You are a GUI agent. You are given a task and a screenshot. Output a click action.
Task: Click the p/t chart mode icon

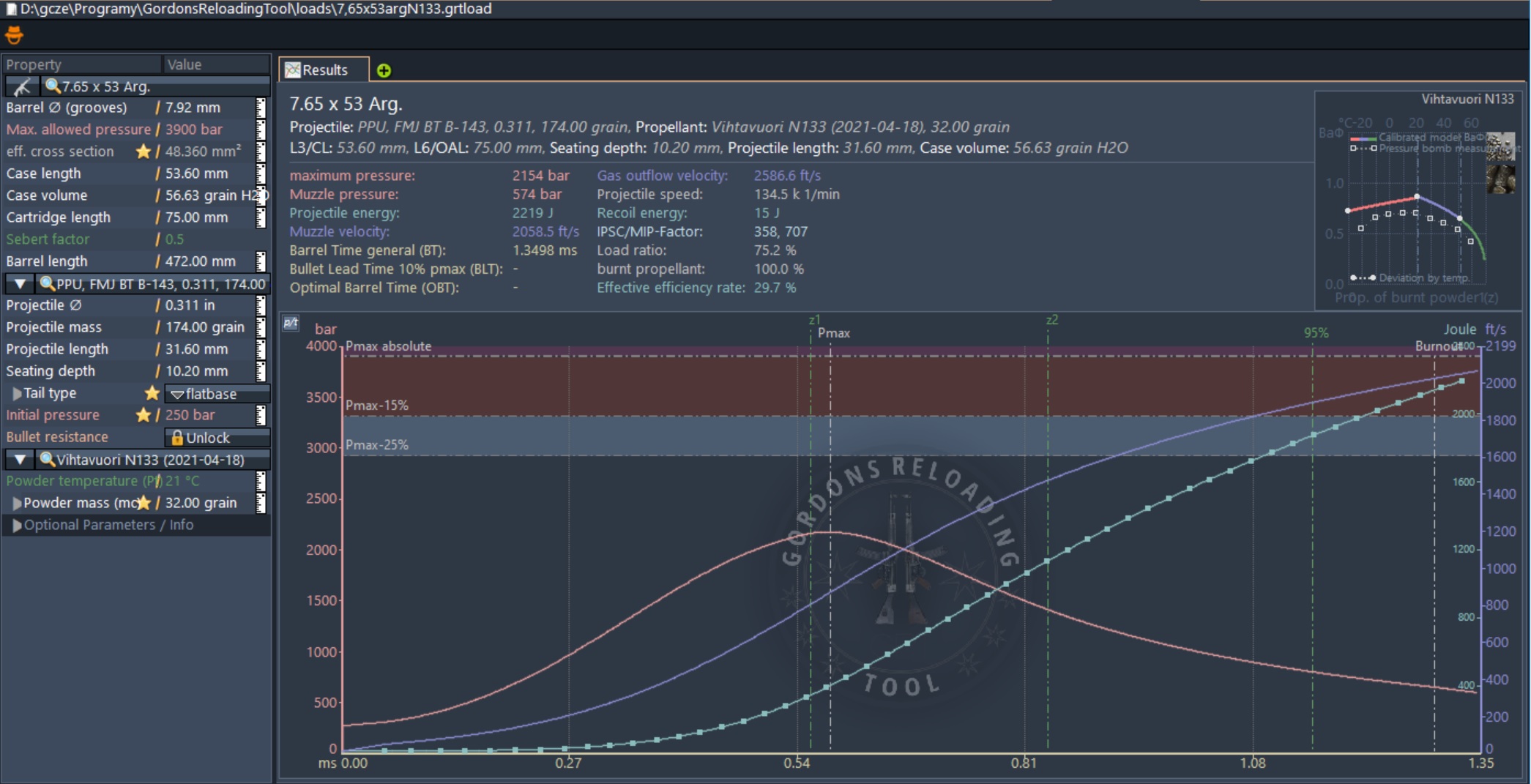click(x=291, y=323)
